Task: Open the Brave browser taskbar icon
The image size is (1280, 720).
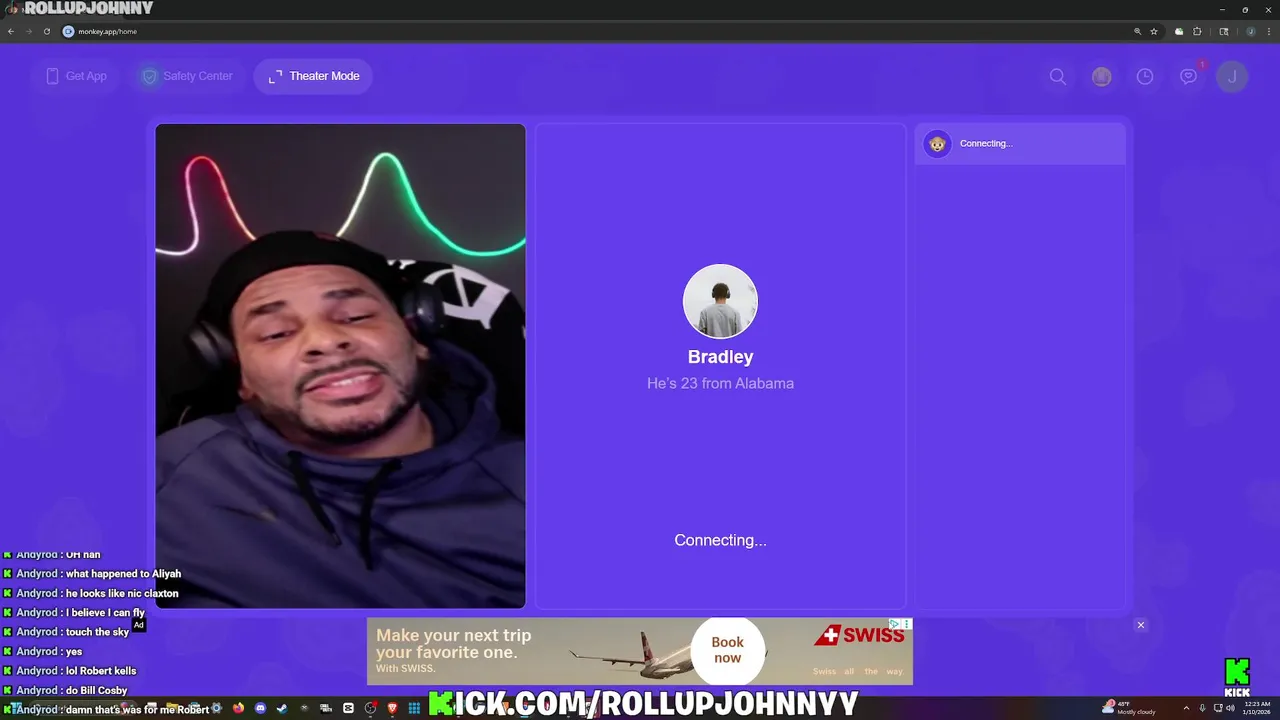Action: tap(392, 708)
